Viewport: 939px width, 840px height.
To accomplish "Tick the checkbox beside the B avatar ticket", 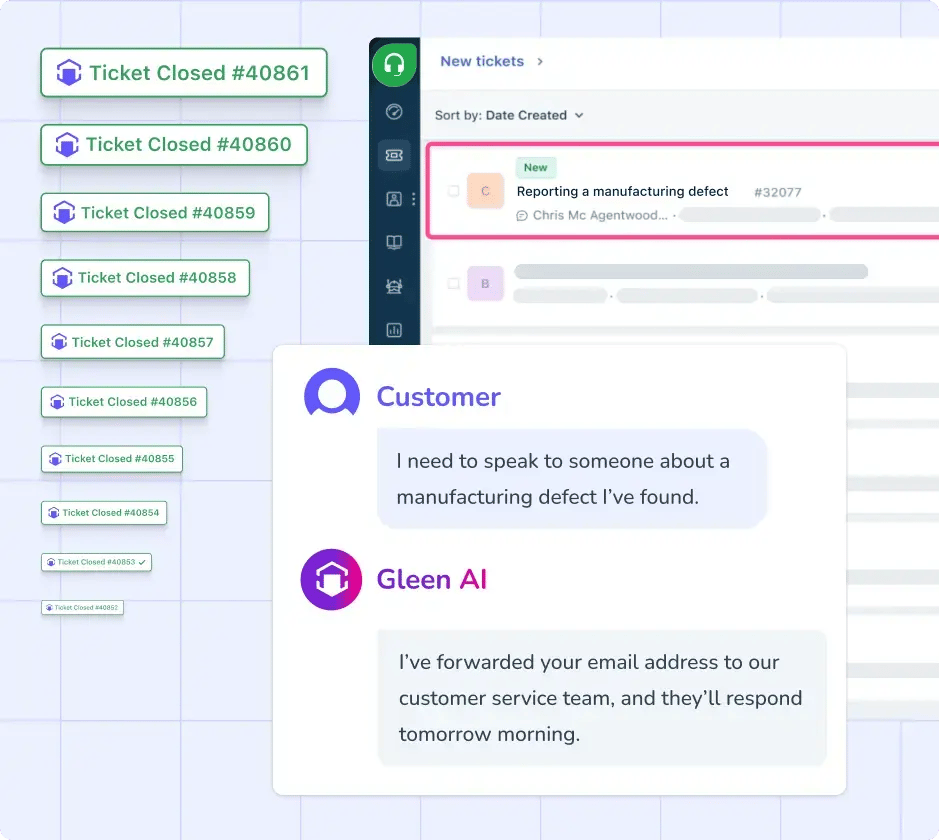I will click(453, 283).
